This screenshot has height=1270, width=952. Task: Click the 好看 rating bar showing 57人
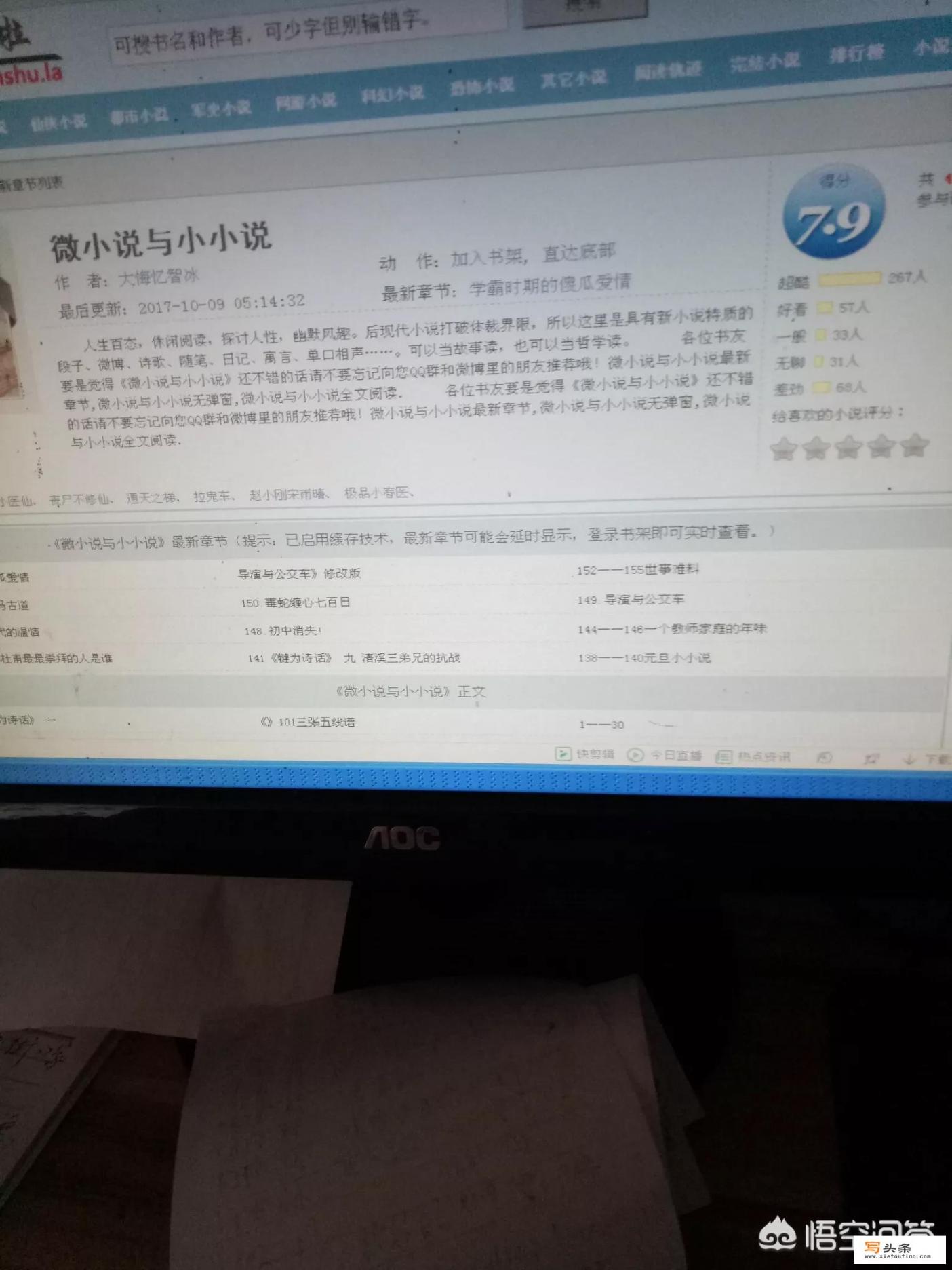pyautogui.click(x=825, y=308)
